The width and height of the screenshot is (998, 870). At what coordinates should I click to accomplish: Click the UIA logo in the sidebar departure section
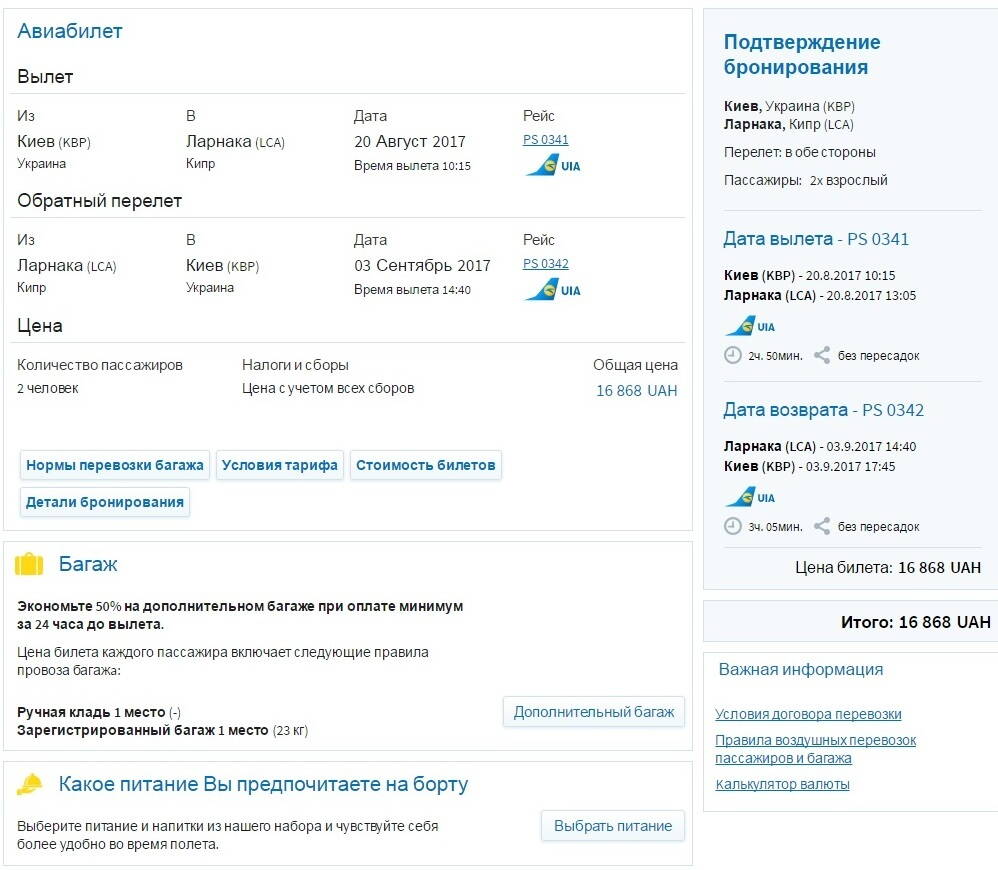[750, 326]
